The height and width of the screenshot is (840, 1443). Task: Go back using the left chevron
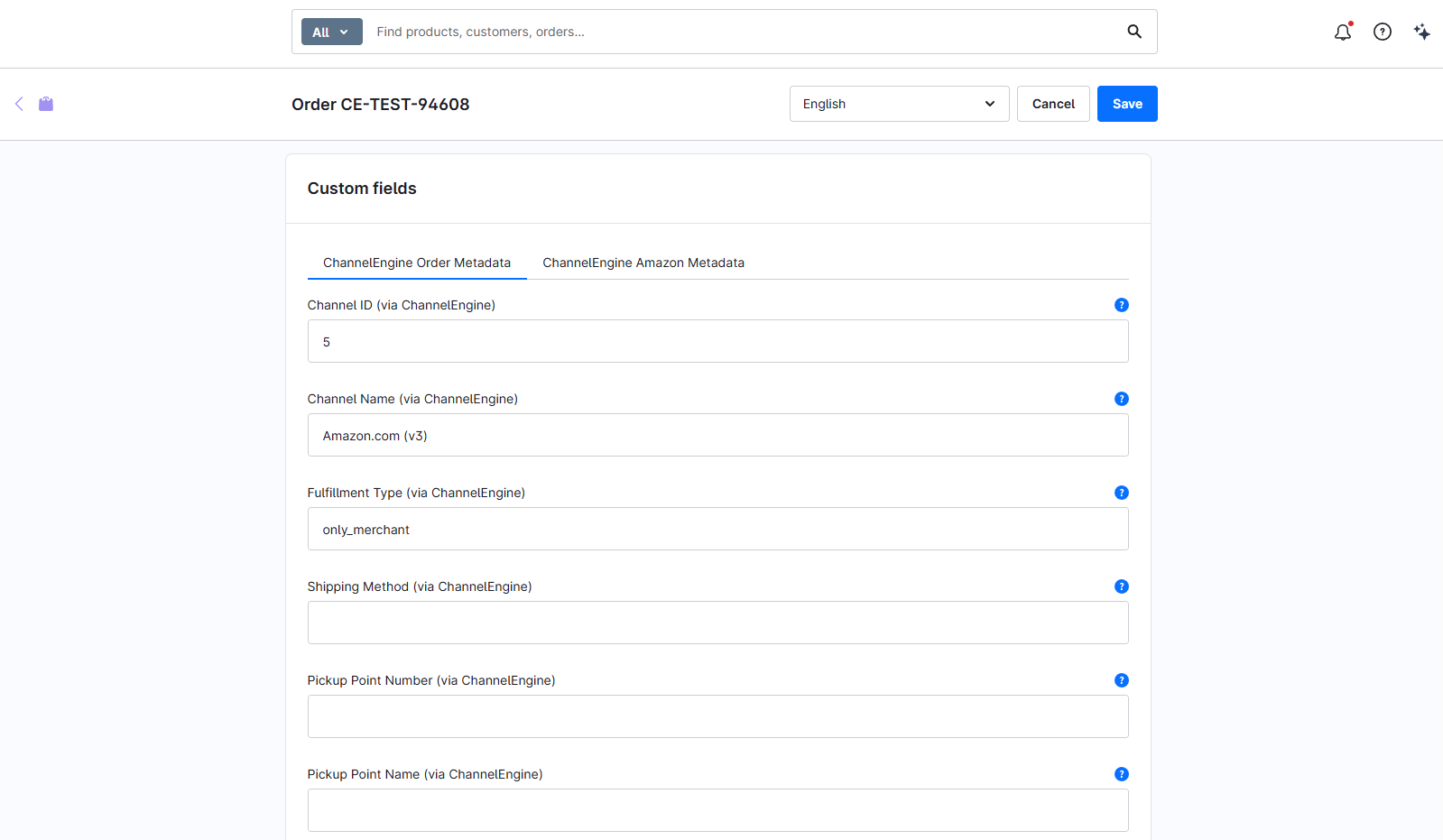tap(19, 104)
